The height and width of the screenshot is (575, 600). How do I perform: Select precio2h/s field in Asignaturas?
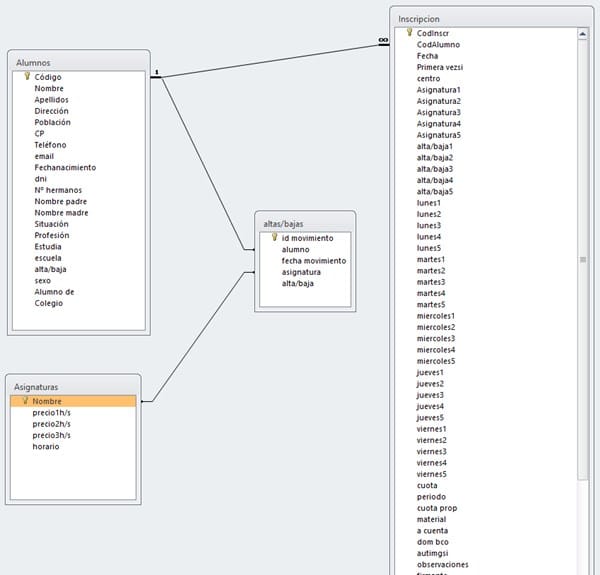[52, 424]
